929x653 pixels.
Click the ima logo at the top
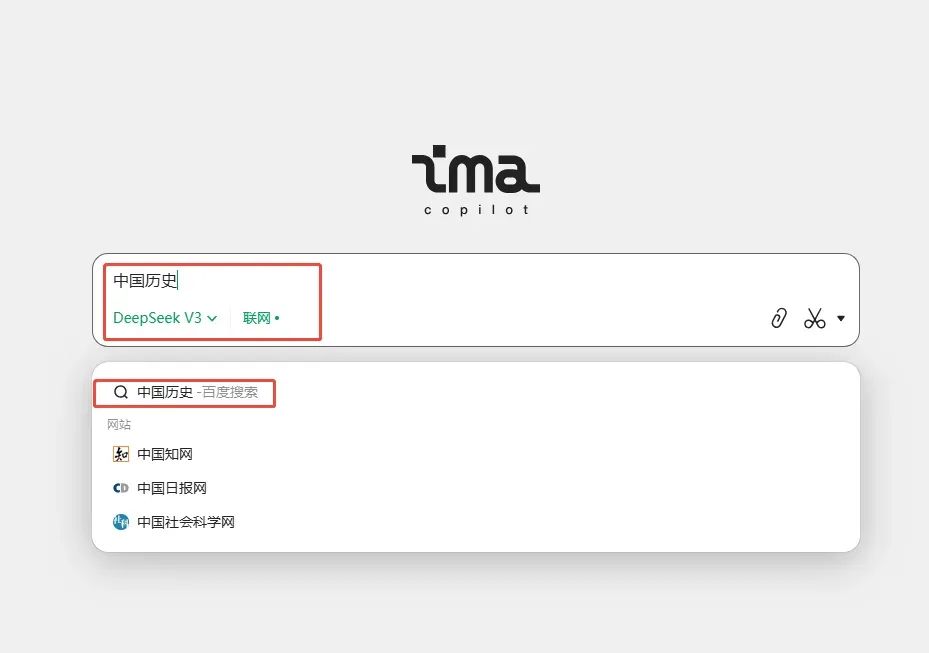(x=475, y=171)
